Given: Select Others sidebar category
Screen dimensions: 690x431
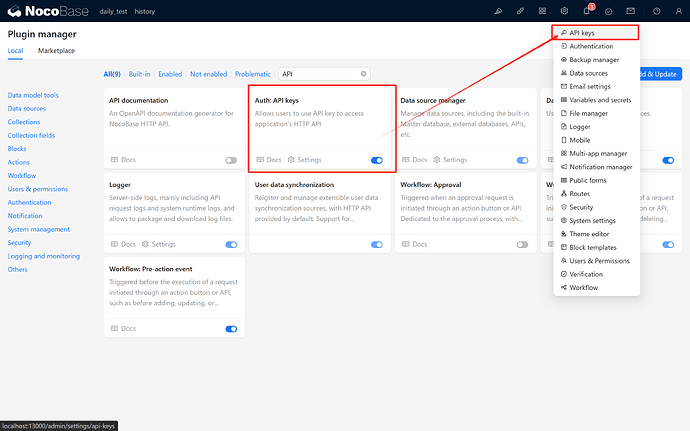Looking at the screenshot, I should pos(18,269).
